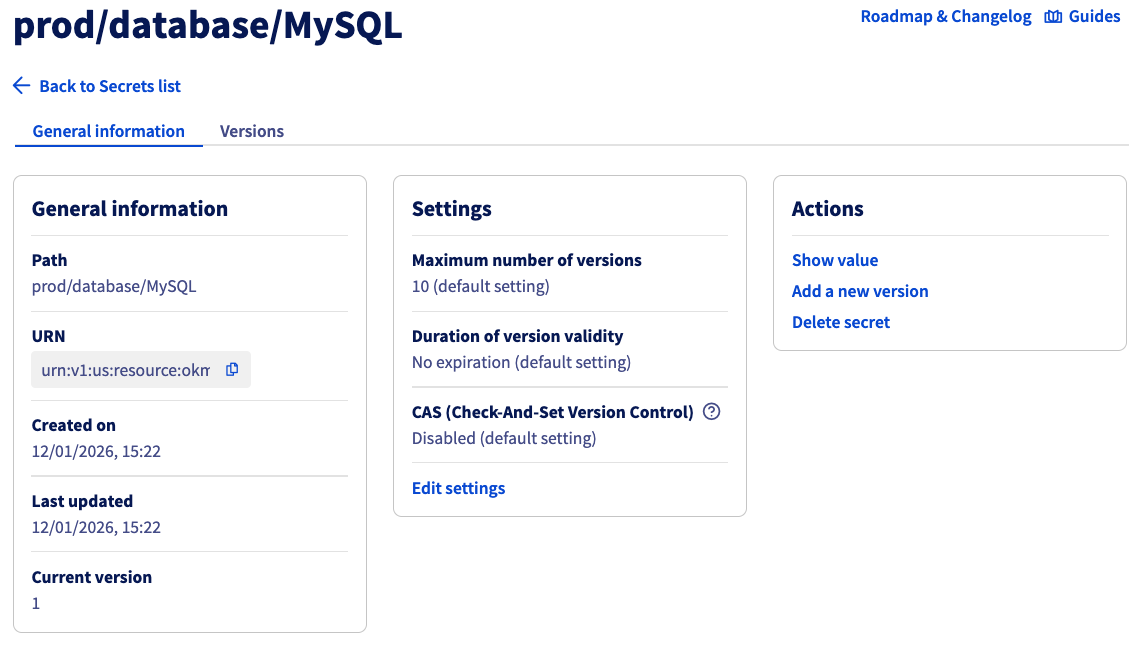Open Edit settings
Image resolution: width=1140 pixels, height=645 pixels.
pyautogui.click(x=458, y=488)
